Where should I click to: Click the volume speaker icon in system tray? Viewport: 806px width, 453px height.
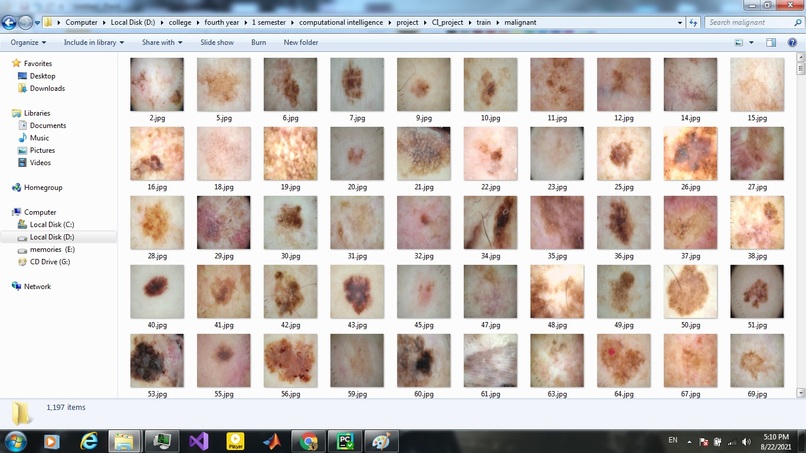point(746,441)
